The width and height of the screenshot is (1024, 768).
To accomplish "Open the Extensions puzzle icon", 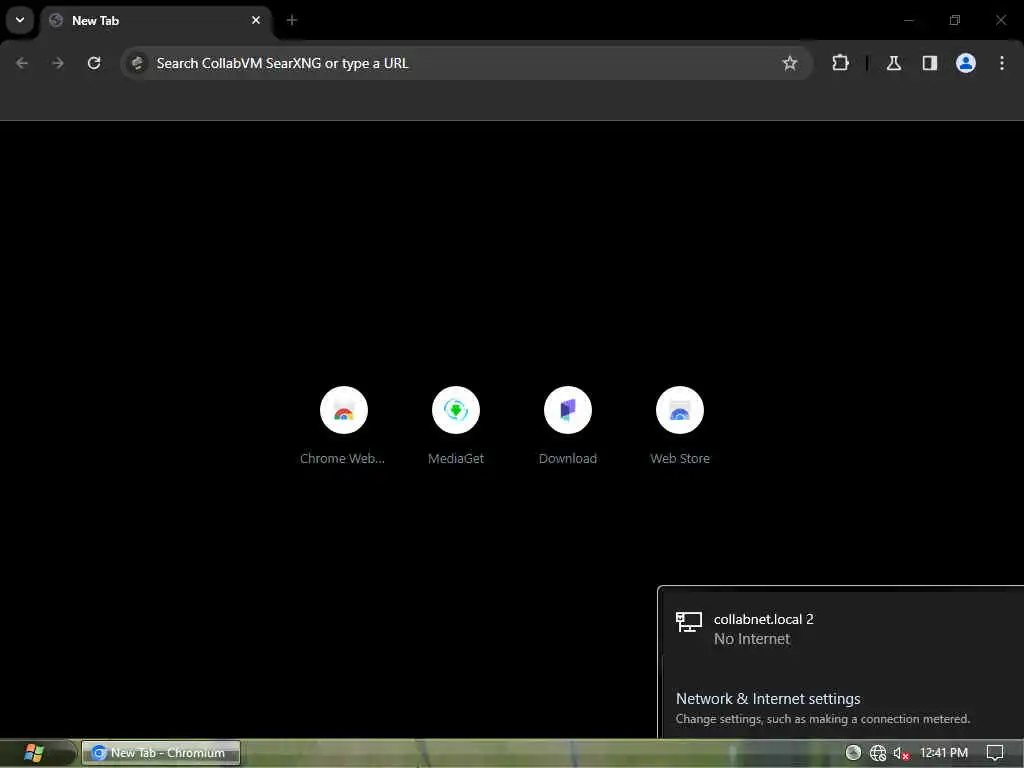I will pyautogui.click(x=840, y=63).
